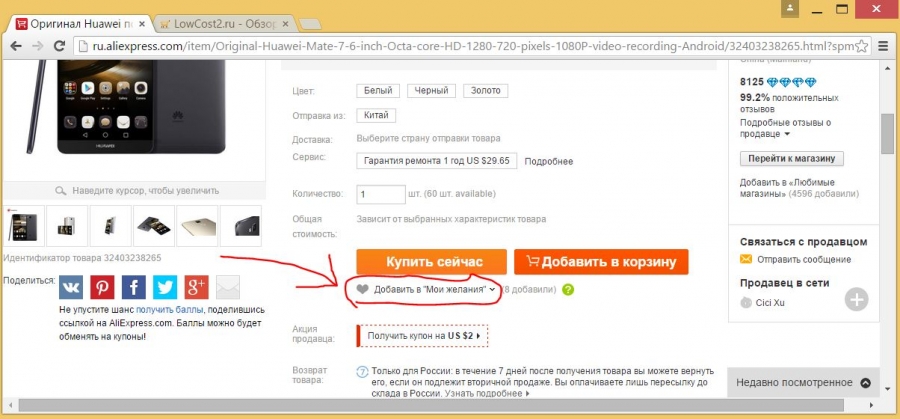Screen dimensions: 900x419
Task: Click Купить сейчас button
Action: point(432,262)
